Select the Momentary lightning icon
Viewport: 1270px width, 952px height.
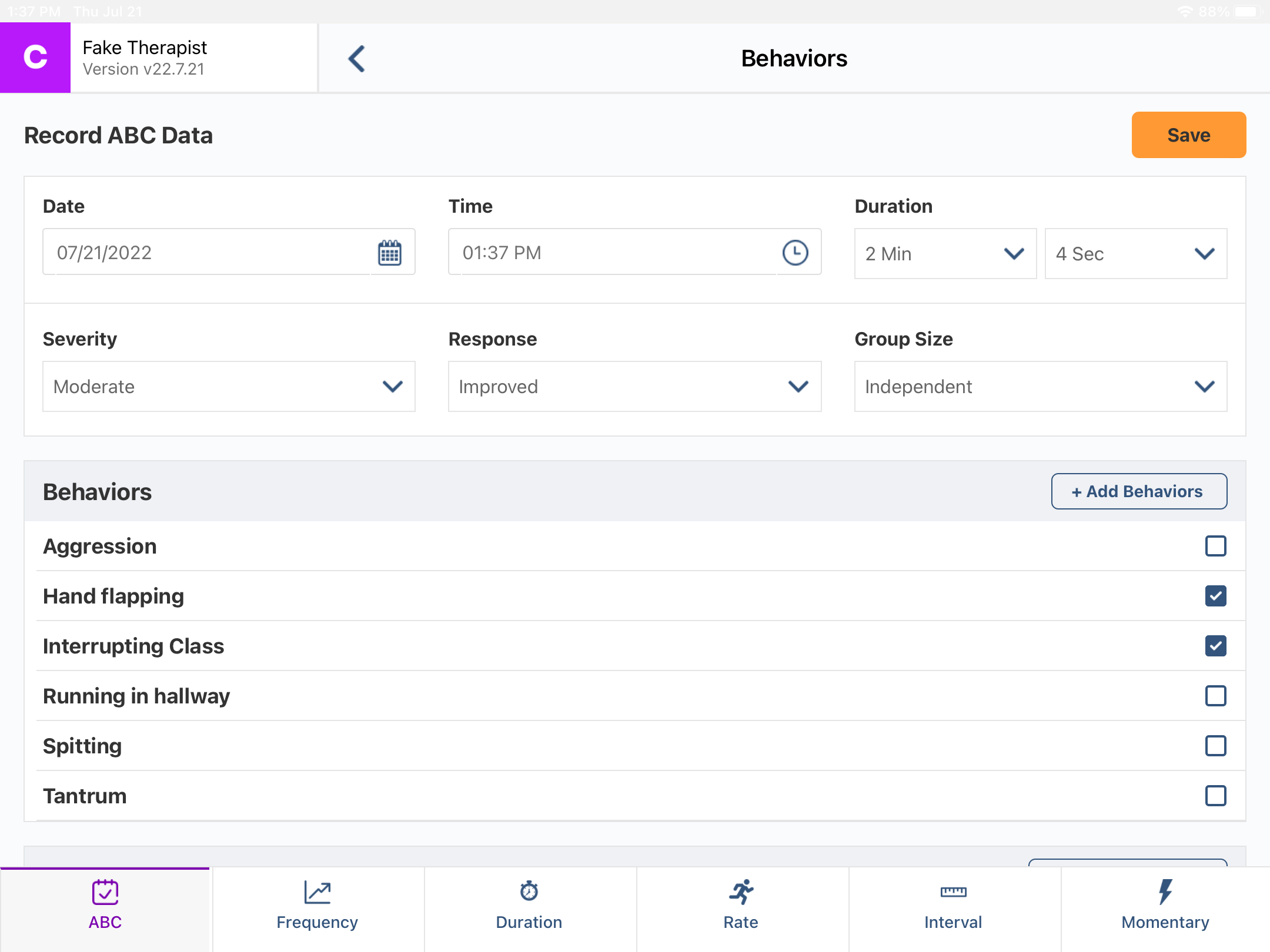[1165, 890]
